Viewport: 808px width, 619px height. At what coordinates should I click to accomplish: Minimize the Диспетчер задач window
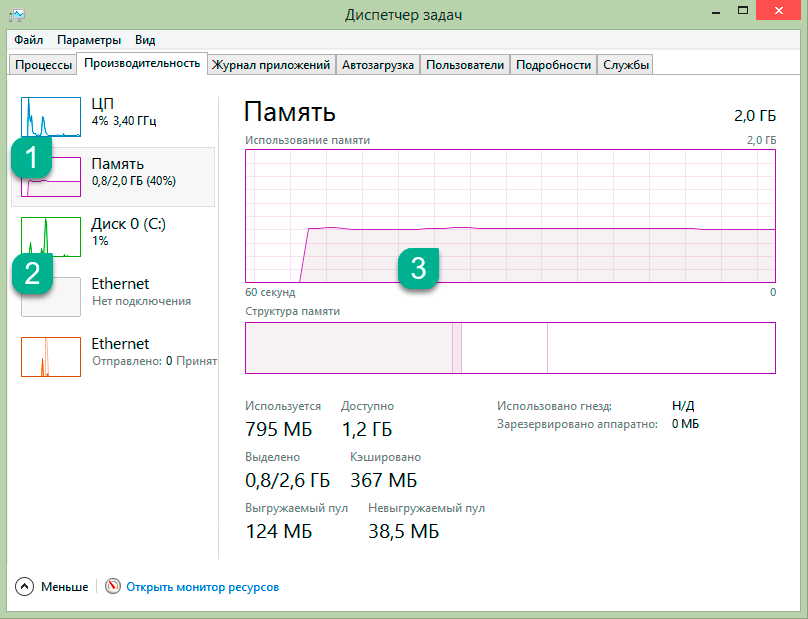(715, 12)
